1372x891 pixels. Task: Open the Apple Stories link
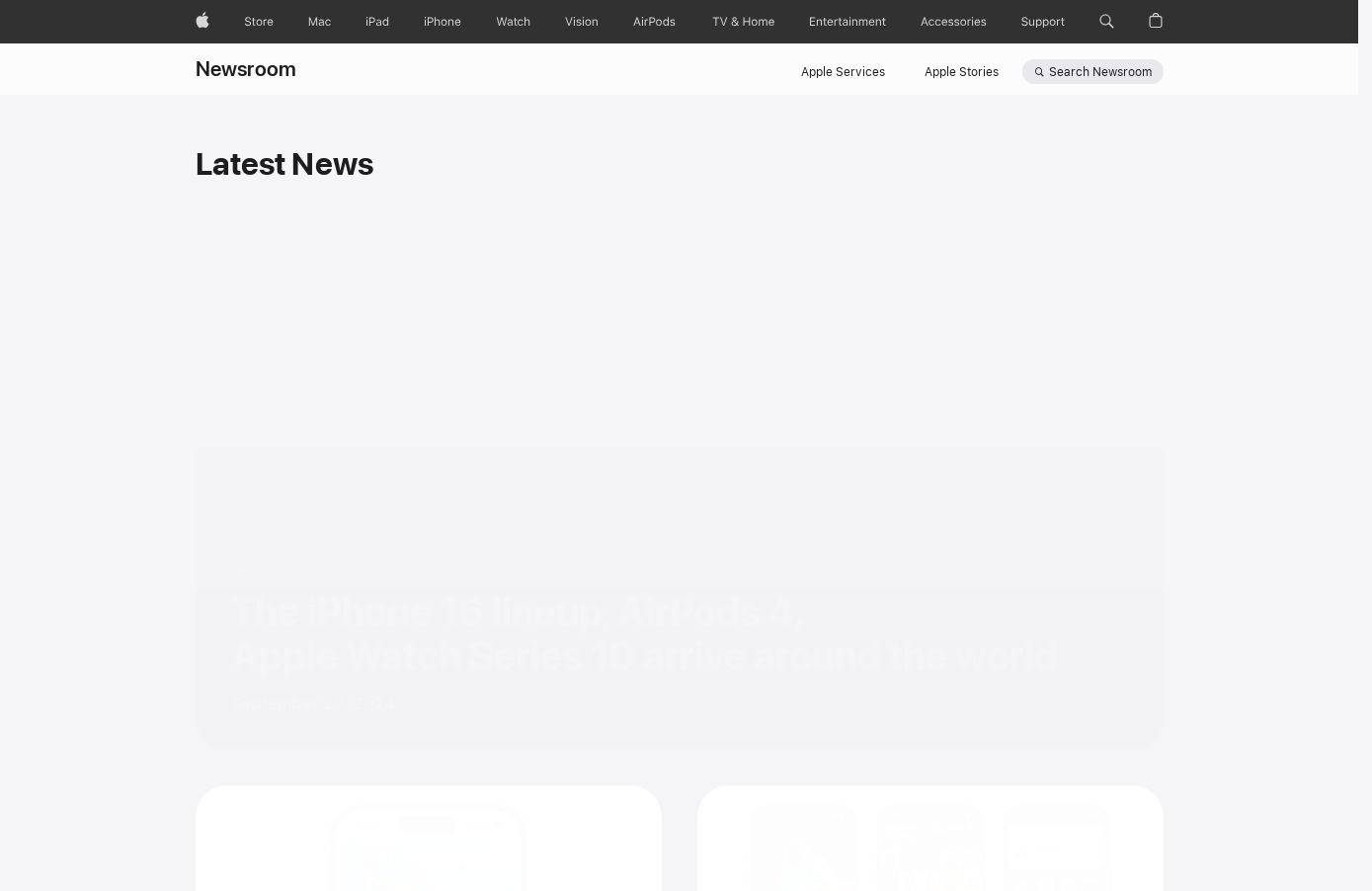[961, 72]
